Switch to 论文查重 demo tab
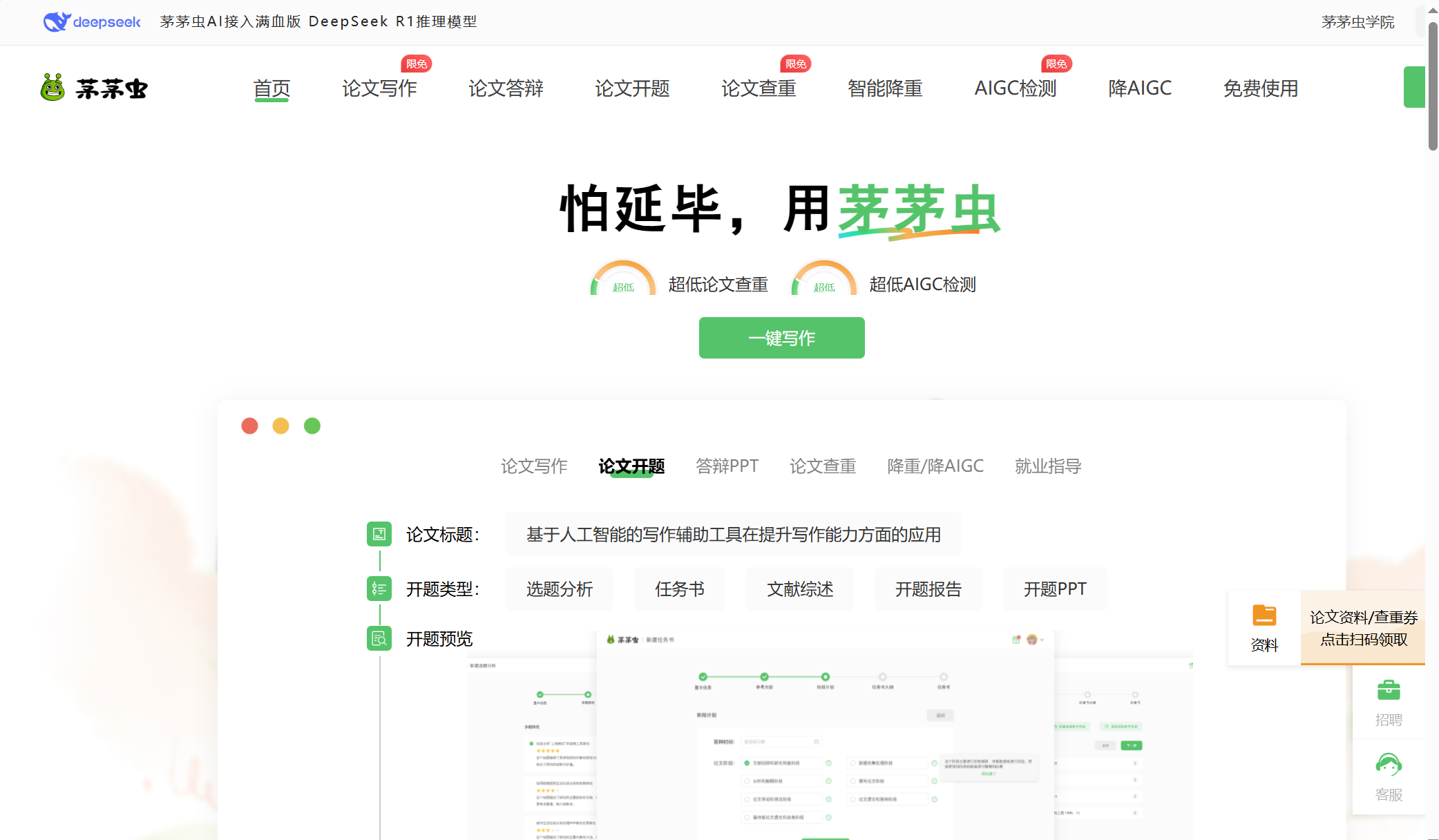 point(823,466)
